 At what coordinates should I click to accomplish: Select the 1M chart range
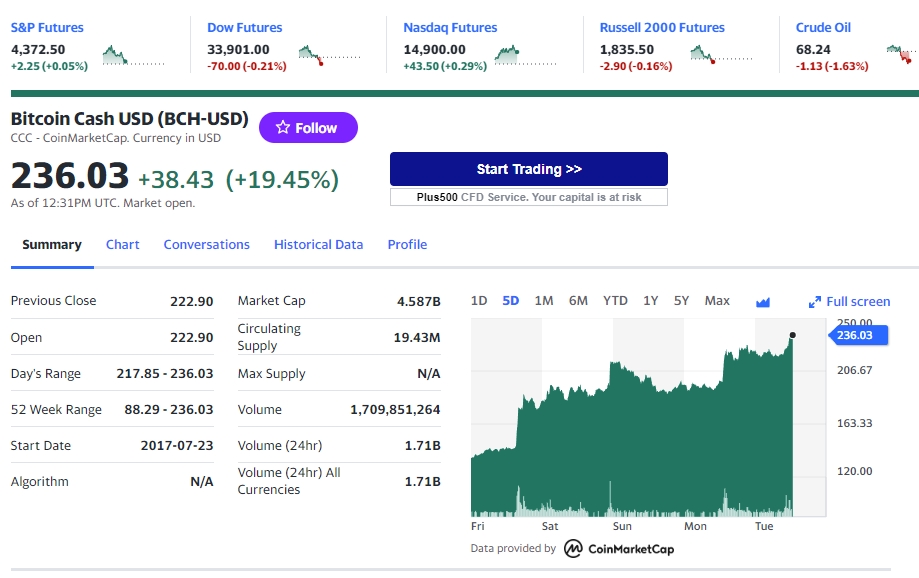[544, 301]
